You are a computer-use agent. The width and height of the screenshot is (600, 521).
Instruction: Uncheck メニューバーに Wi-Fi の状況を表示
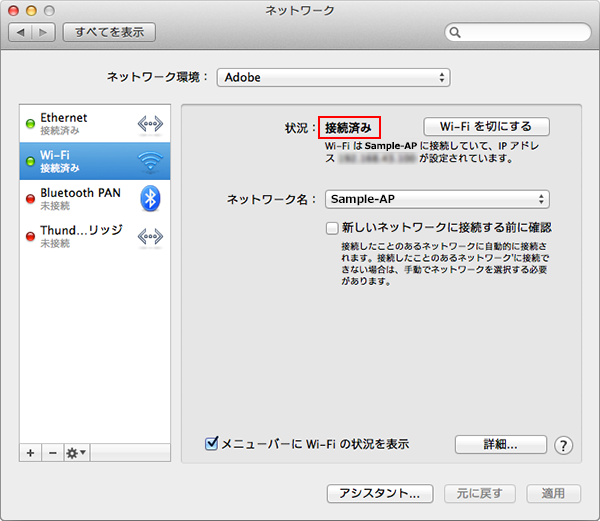pos(211,443)
